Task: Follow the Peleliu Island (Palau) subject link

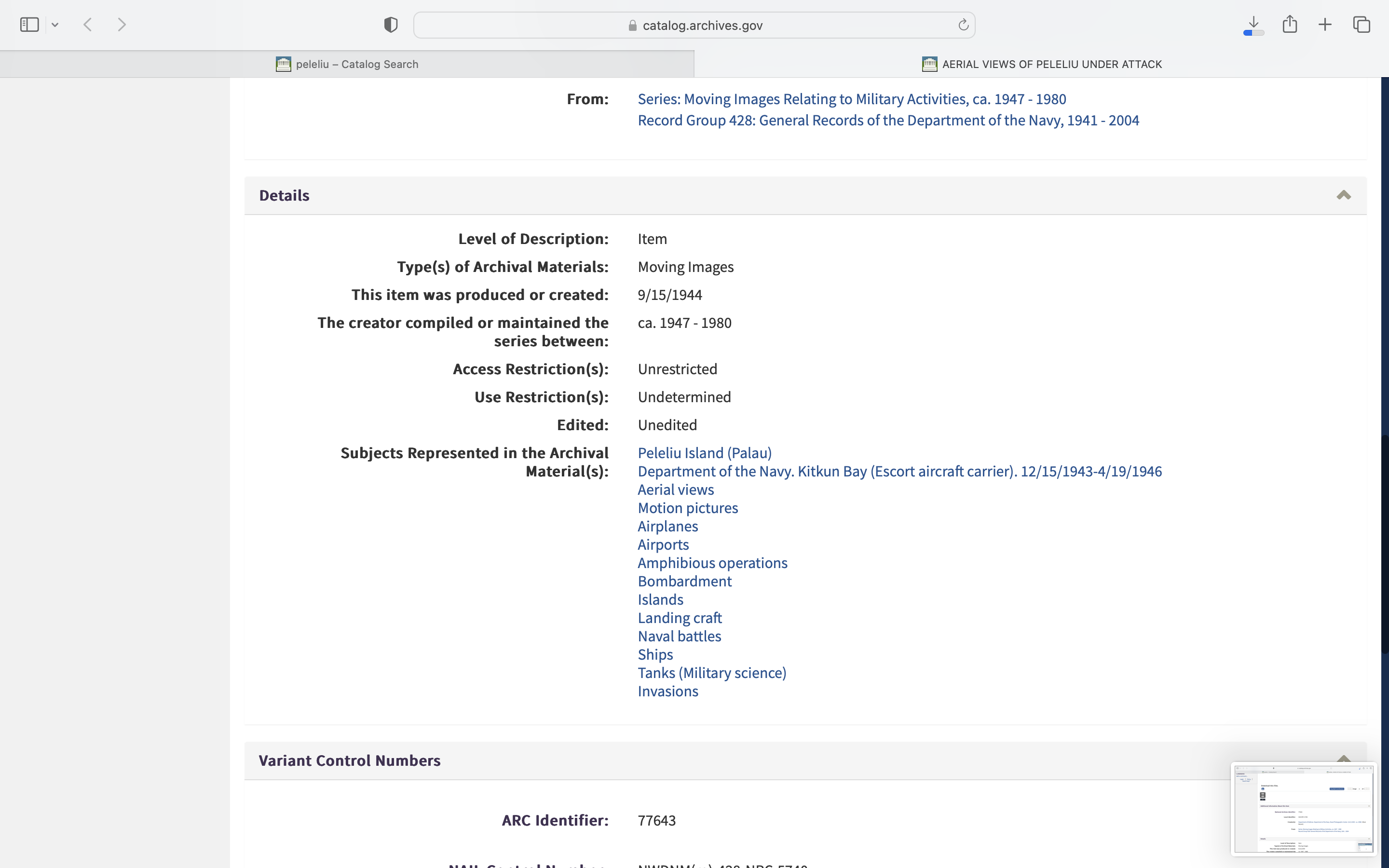Action: click(x=704, y=453)
